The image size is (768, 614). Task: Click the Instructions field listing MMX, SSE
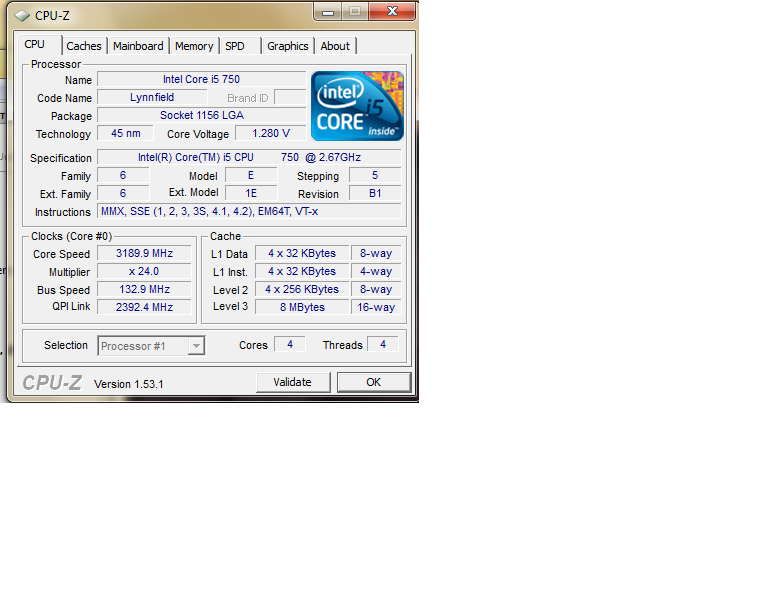[249, 212]
